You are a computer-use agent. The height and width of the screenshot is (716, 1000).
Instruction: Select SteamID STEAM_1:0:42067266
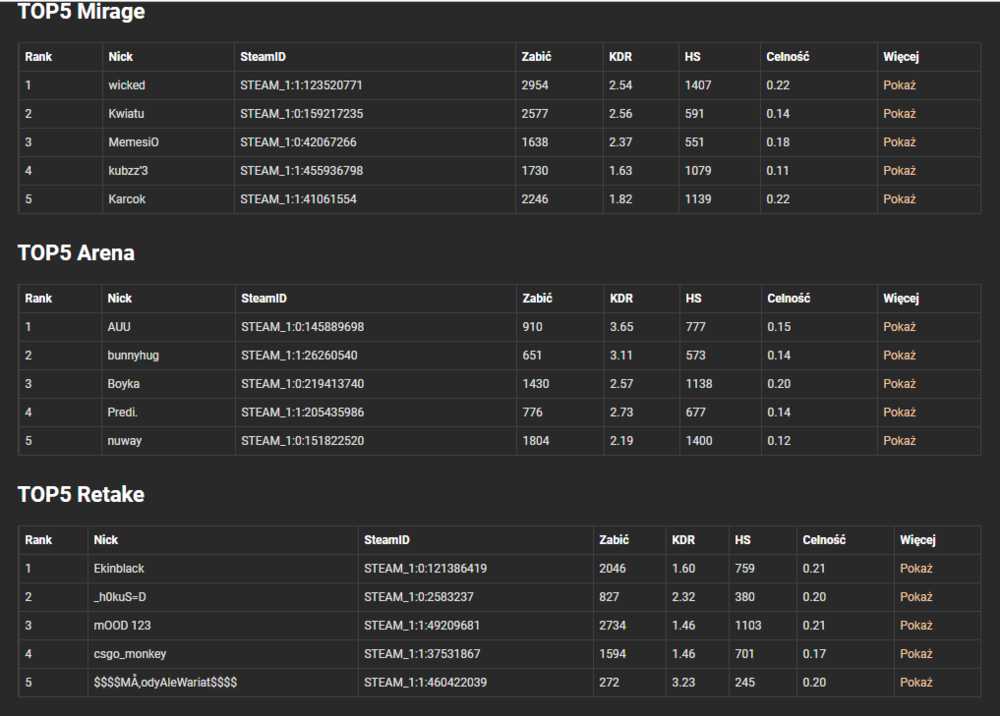298,142
